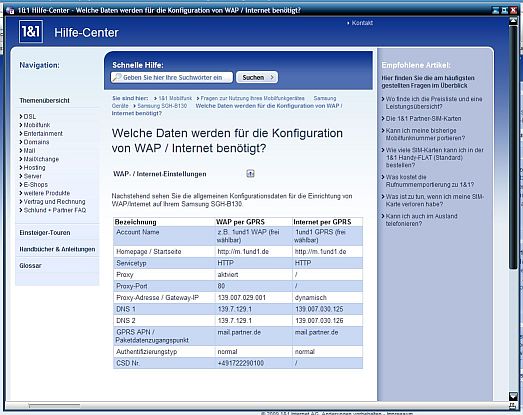Click the Hilfe-Center header title
Screen dimensions: 523x415
tap(86, 33)
